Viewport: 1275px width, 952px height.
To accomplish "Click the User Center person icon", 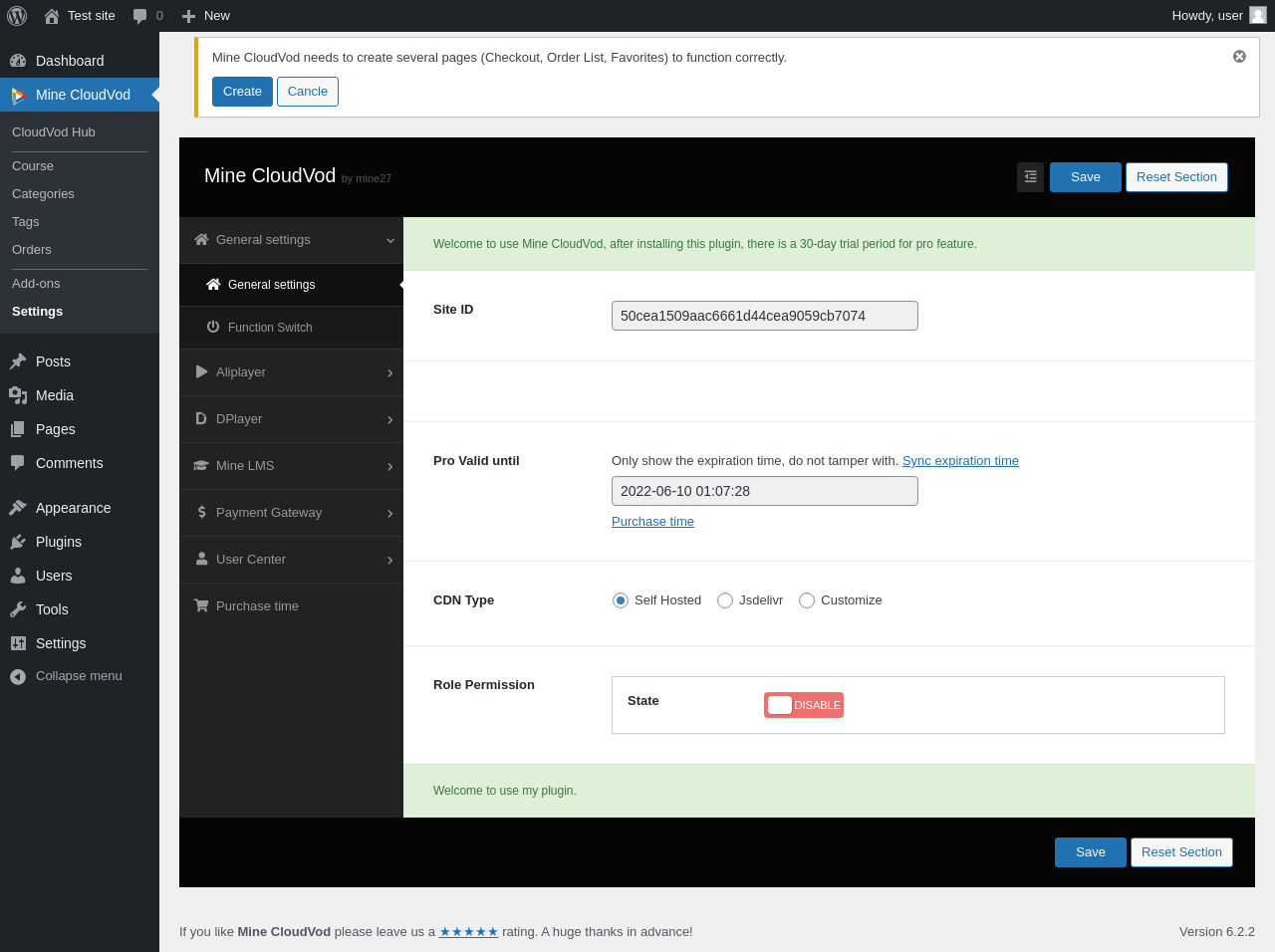I will point(201,559).
